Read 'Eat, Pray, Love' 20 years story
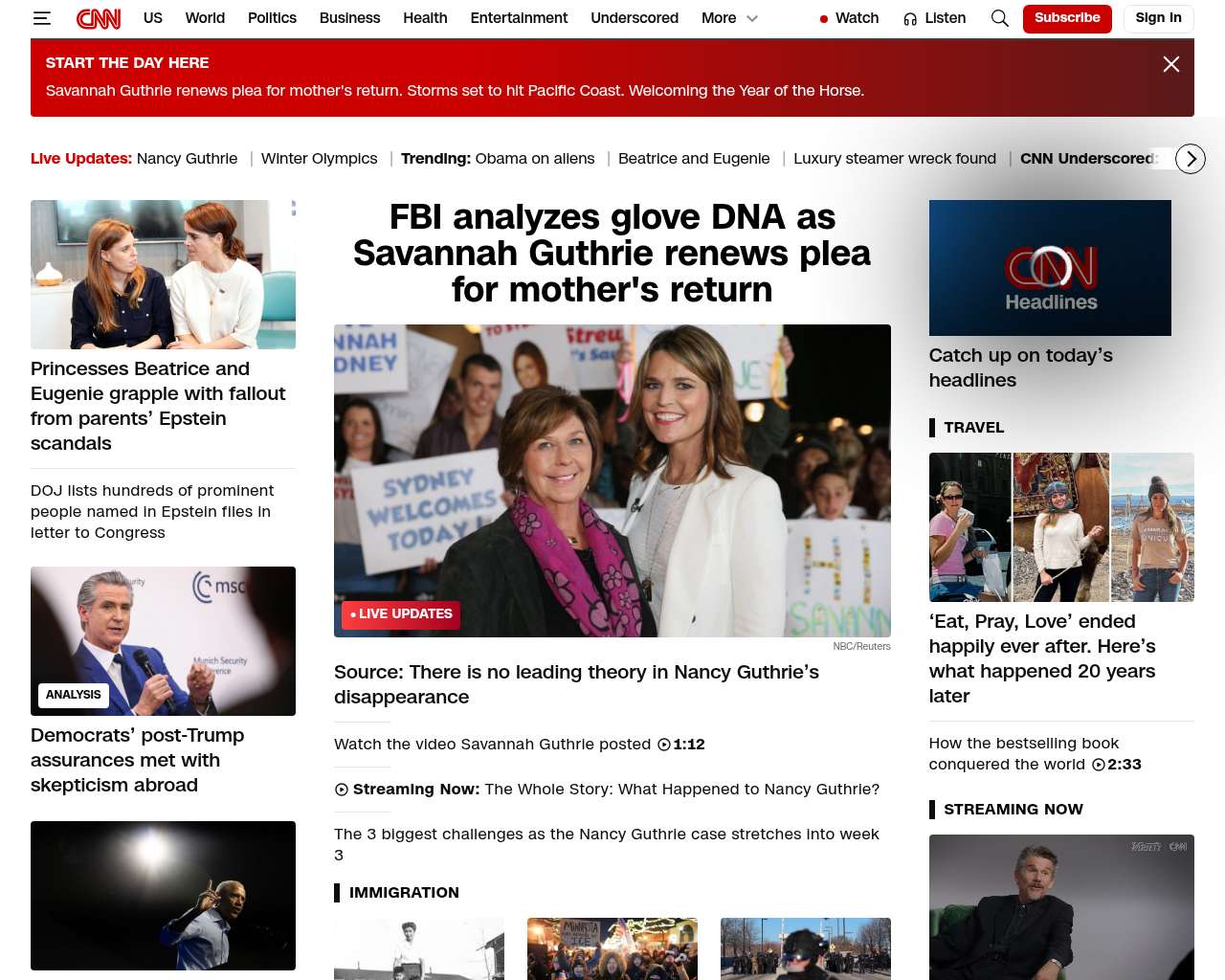 [x=1042, y=658]
